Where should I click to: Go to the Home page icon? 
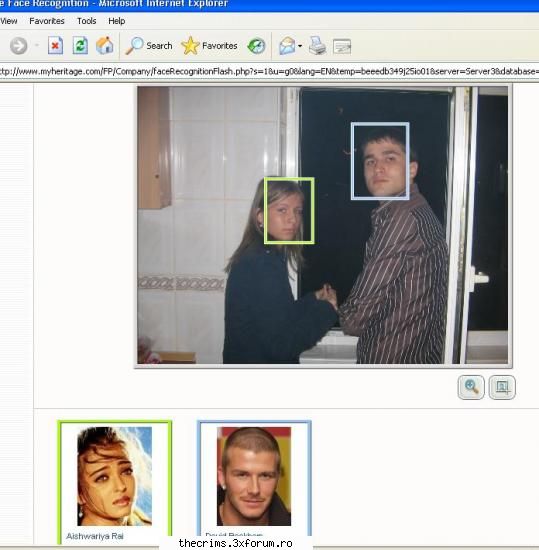click(105, 46)
